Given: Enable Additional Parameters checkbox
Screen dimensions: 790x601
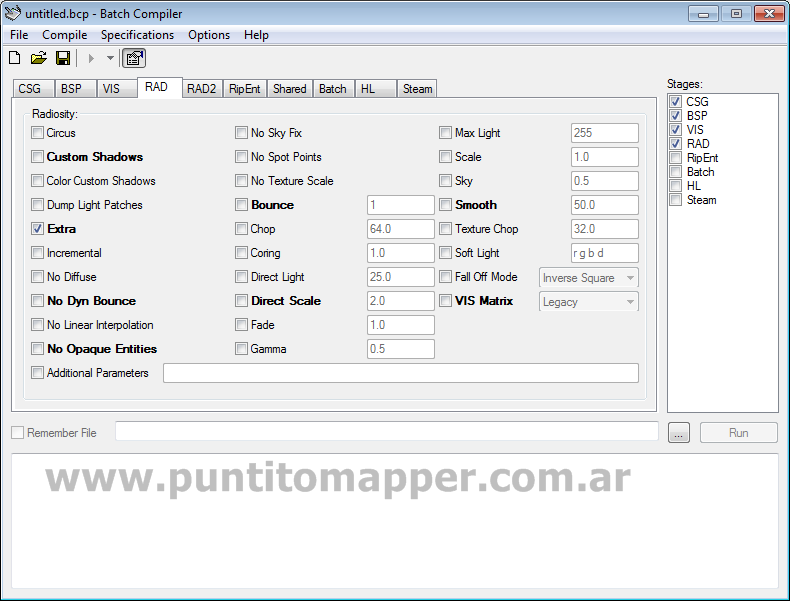Looking at the screenshot, I should pyautogui.click(x=37, y=373).
